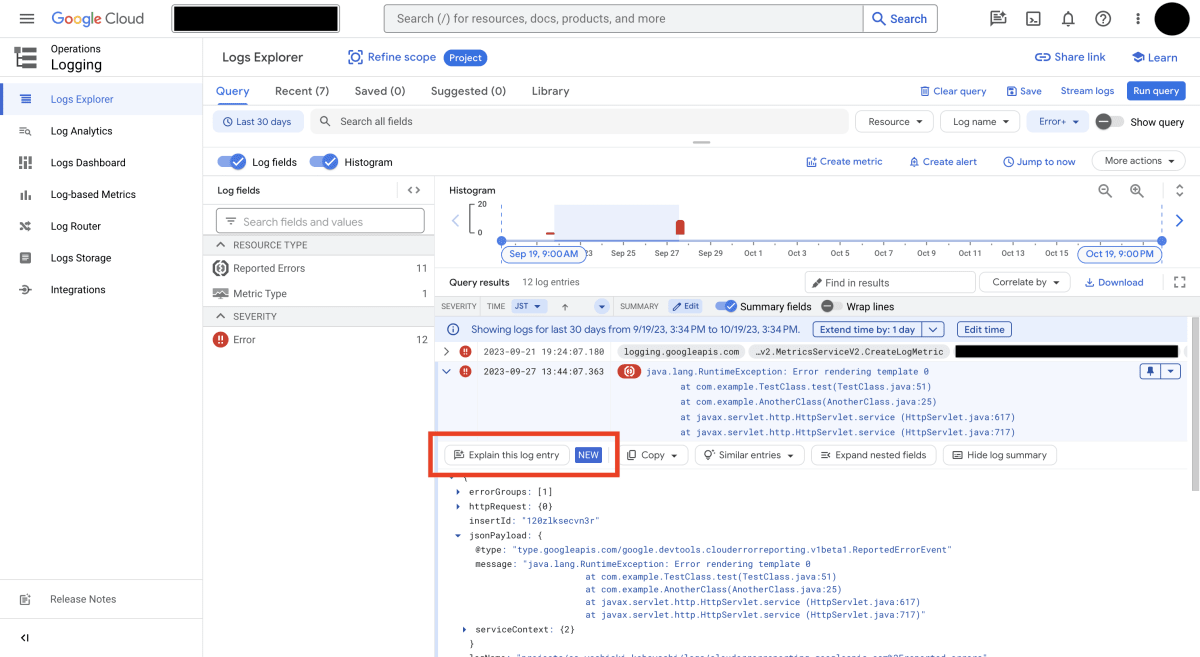The width and height of the screenshot is (1200, 657).
Task: Open Cloud Shell terminal icon
Action: tap(1033, 18)
